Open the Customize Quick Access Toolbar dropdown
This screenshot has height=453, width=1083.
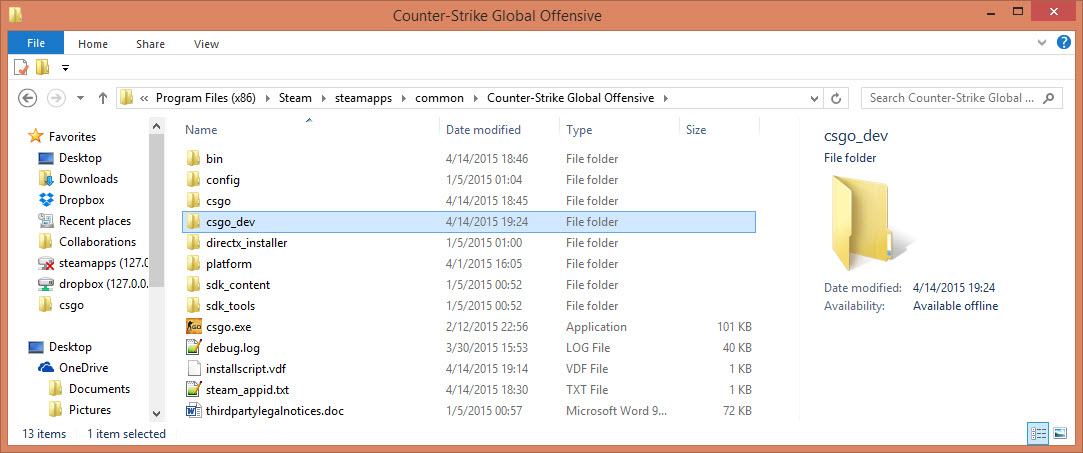coord(66,68)
